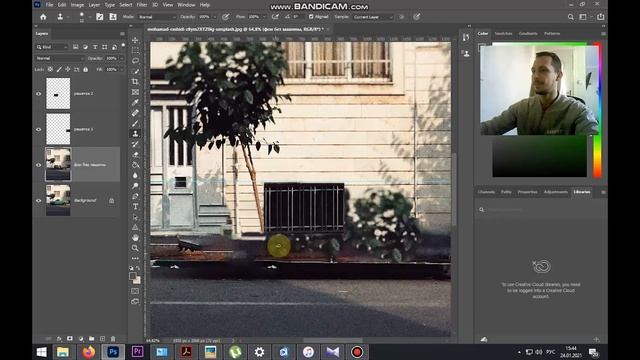640x360 pixels.
Task: Select the Lasso tool
Action: coord(135,61)
